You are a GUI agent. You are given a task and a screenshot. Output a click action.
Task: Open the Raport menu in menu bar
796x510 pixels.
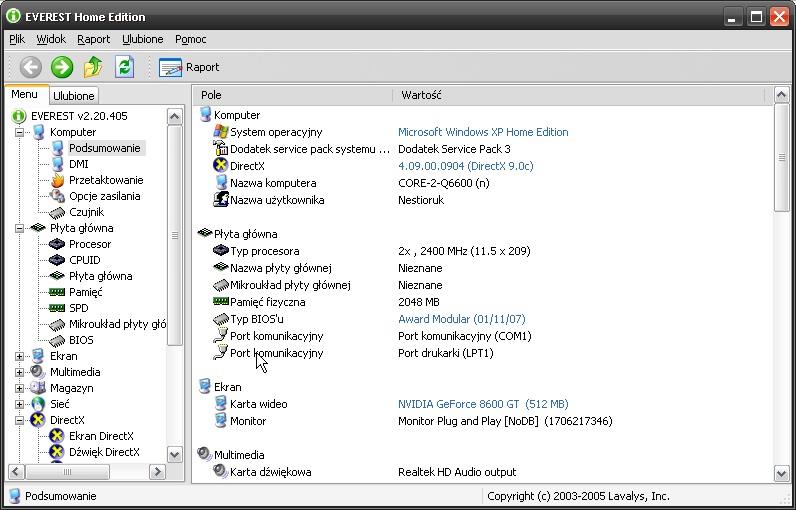[x=93, y=39]
